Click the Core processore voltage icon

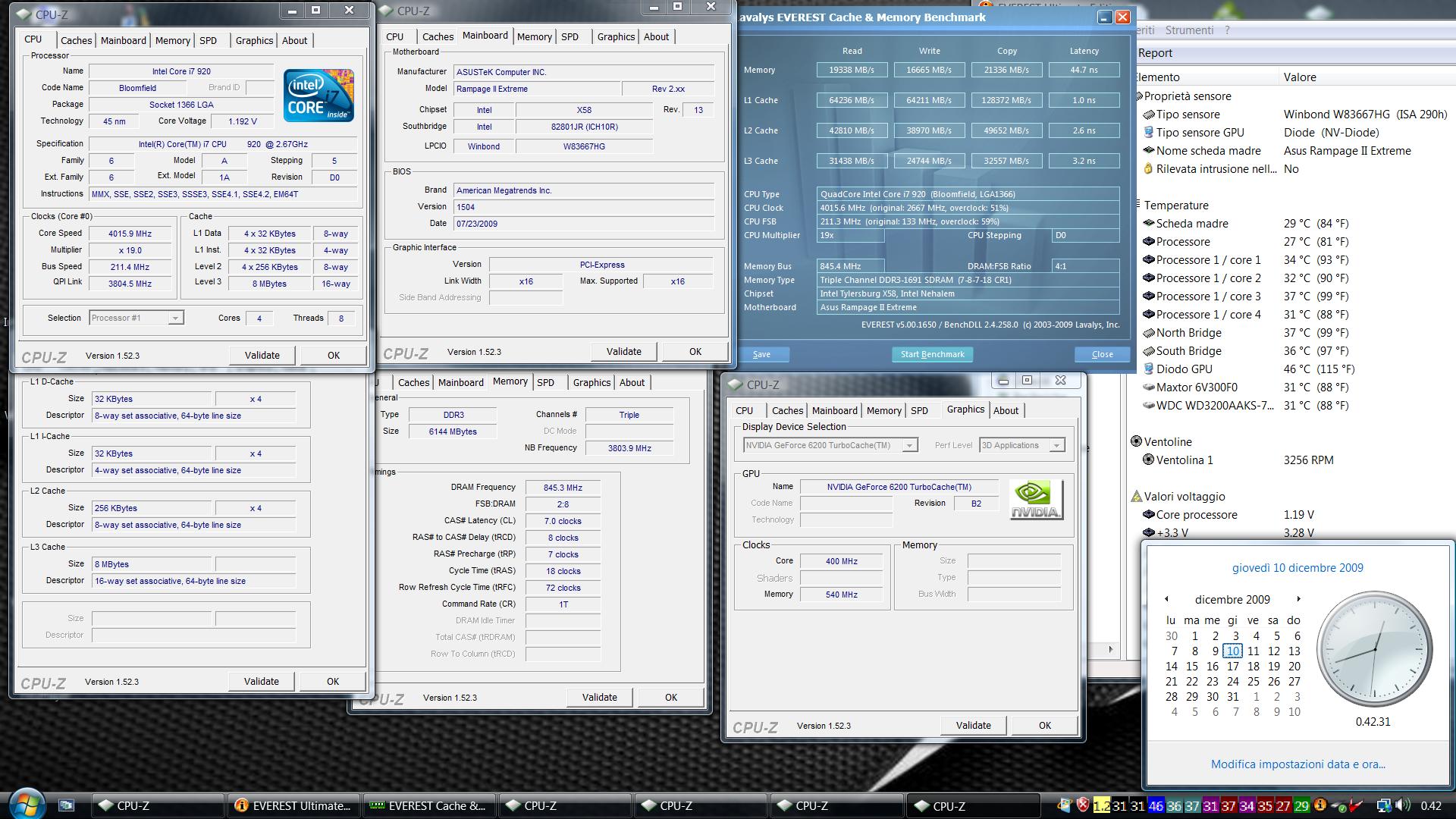pos(1149,515)
